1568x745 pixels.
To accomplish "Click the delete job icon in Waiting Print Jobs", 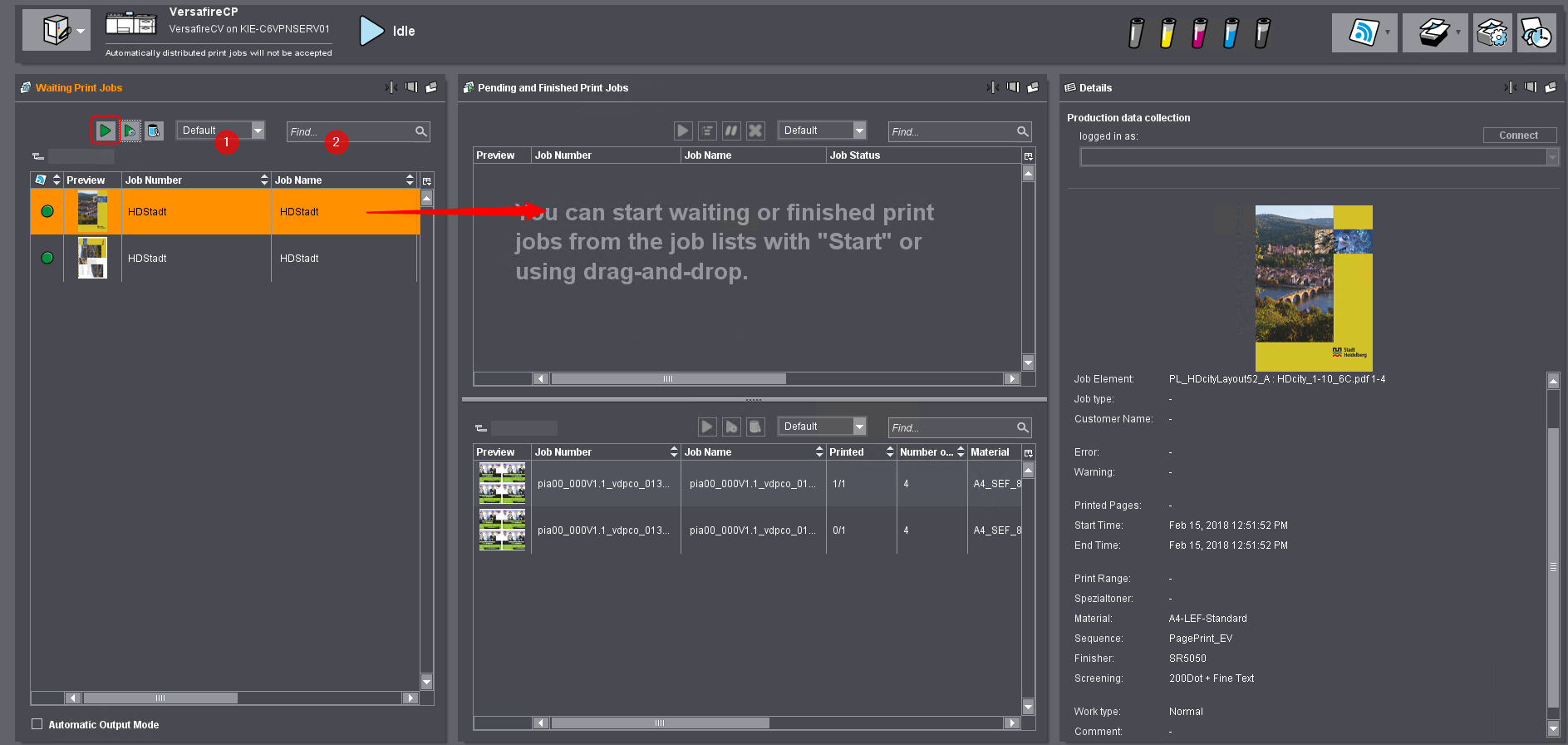I will pyautogui.click(x=154, y=131).
